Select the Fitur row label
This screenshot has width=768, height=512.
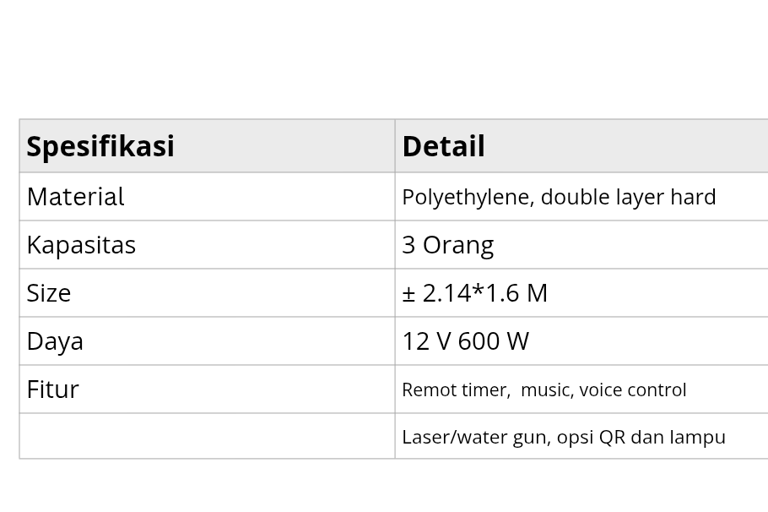pyautogui.click(x=52, y=390)
